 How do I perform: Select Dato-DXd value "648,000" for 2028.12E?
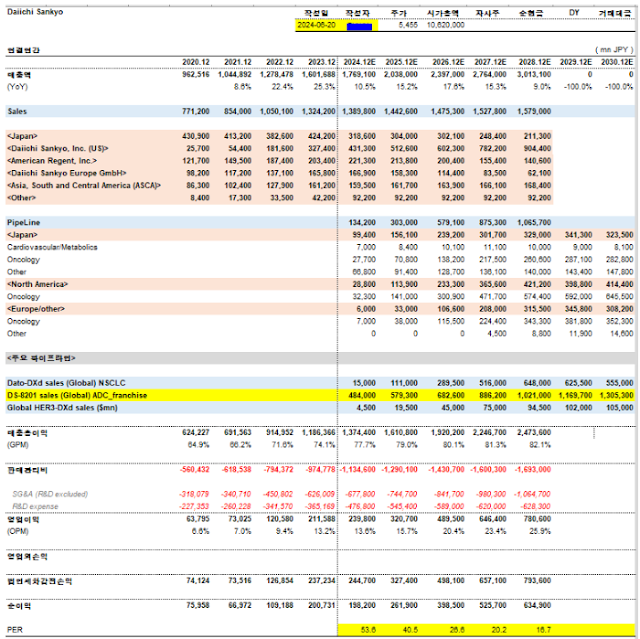click(537, 383)
